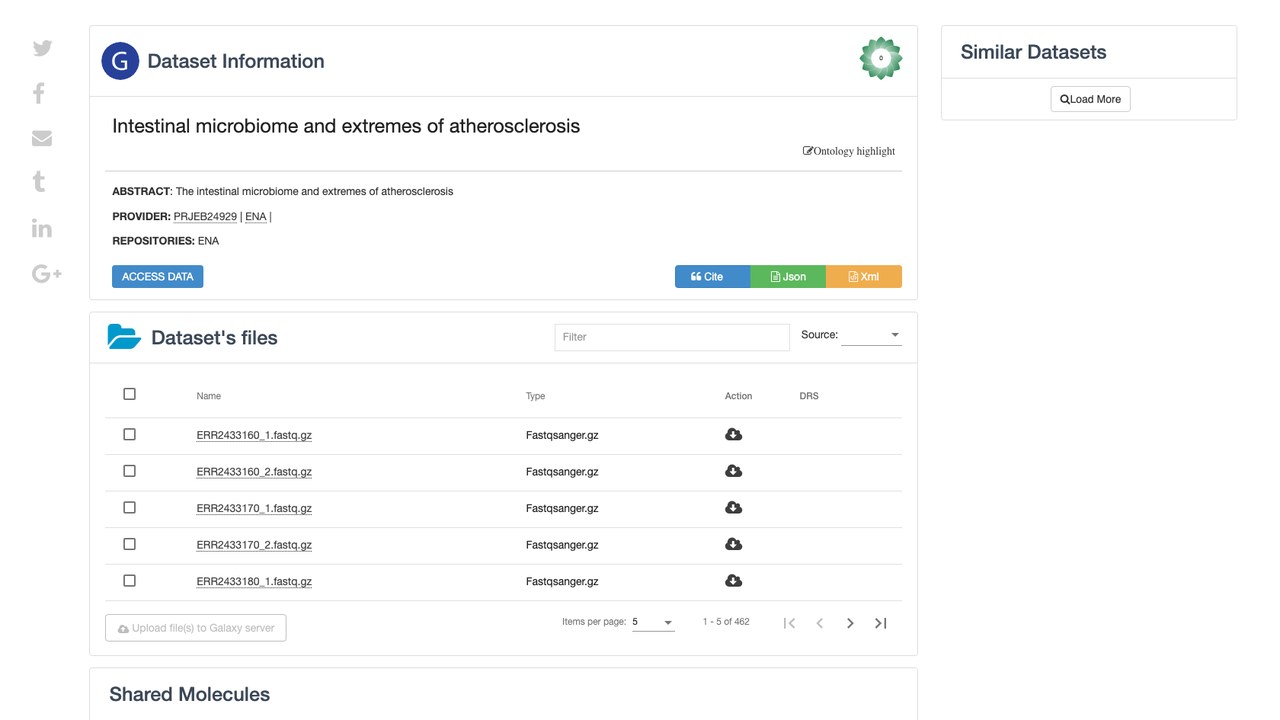This screenshot has height=720, width=1280.
Task: Check the box for ERR2433160_2.fastq.gz
Action: coord(129,471)
